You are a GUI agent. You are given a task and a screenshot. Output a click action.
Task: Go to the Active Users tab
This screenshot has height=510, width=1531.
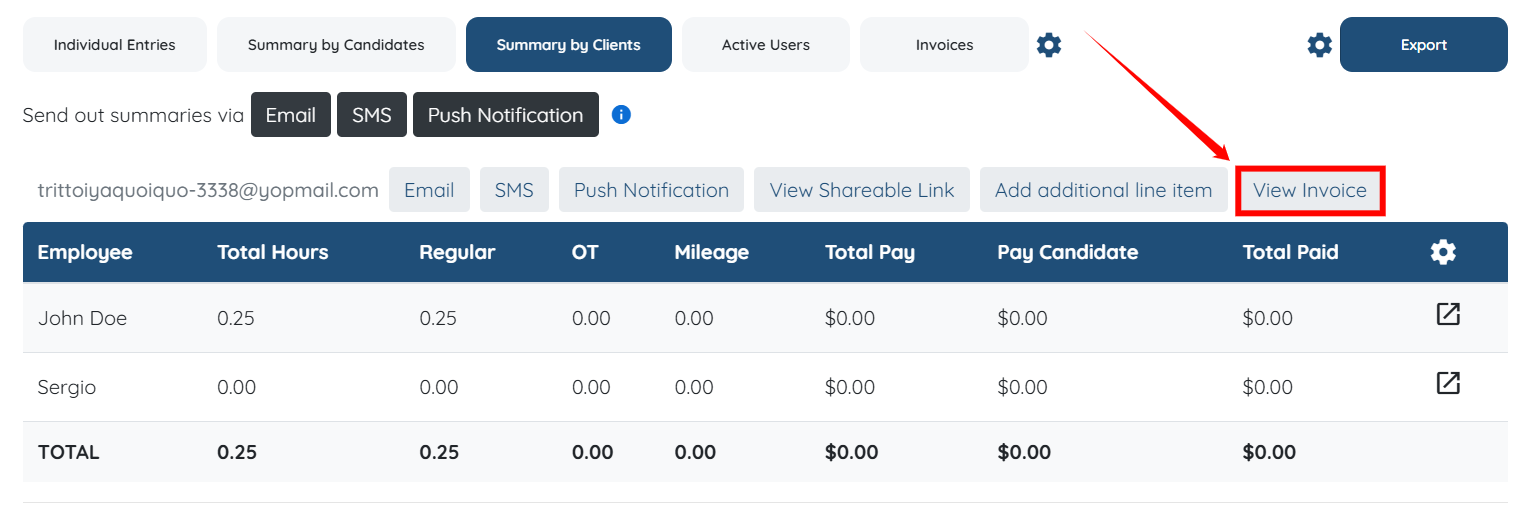tap(766, 45)
